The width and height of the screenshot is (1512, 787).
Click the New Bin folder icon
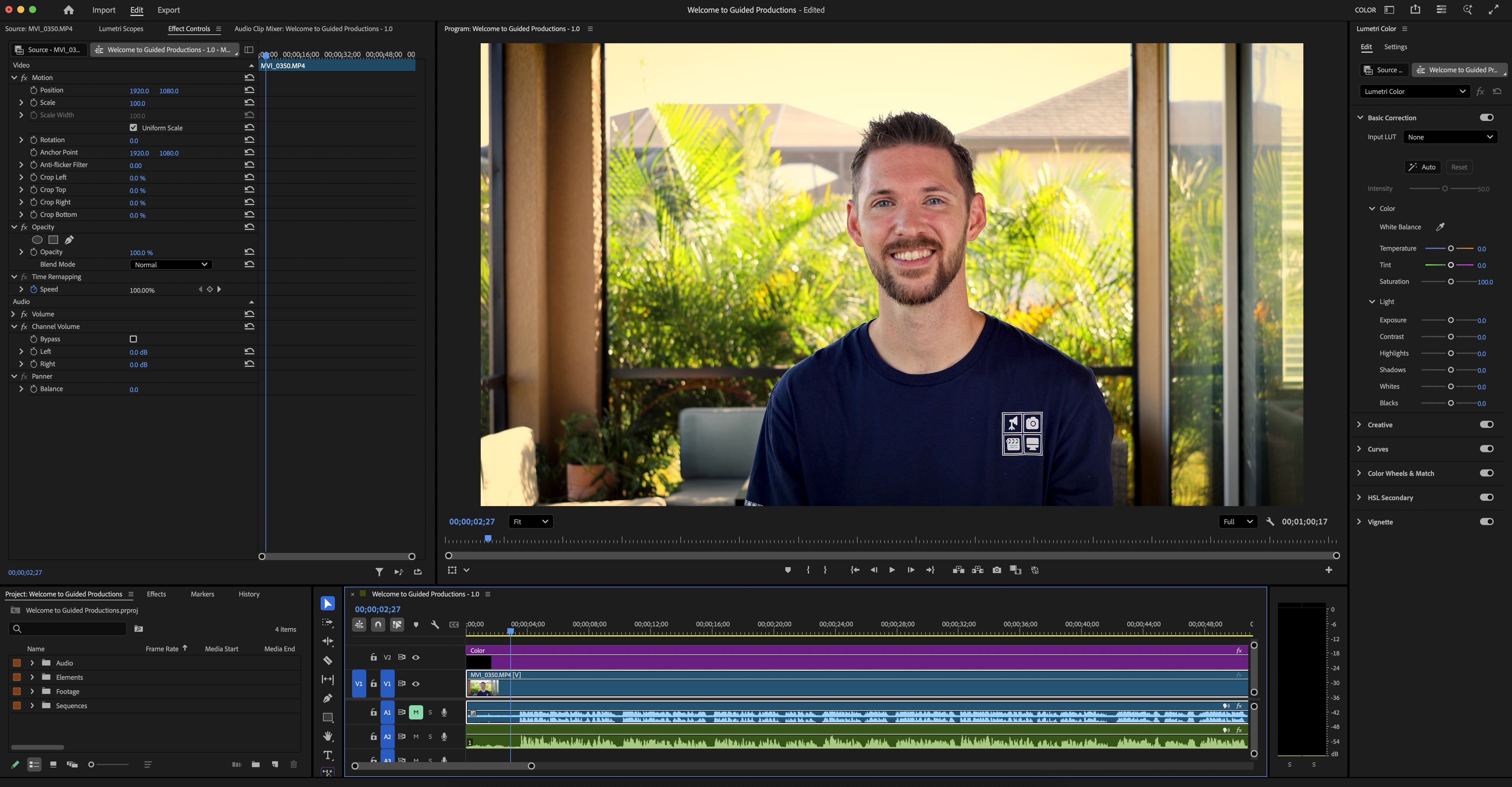point(255,764)
